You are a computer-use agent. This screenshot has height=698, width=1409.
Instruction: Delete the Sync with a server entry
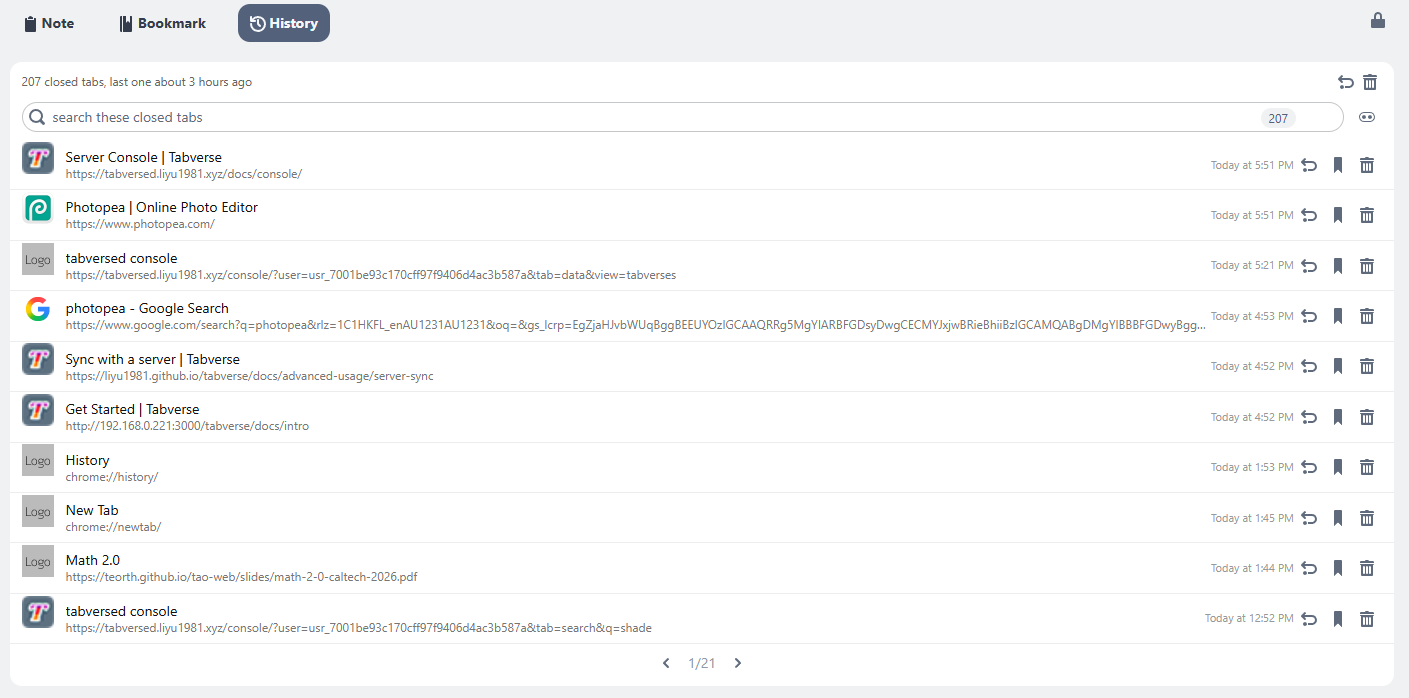pyautogui.click(x=1367, y=366)
